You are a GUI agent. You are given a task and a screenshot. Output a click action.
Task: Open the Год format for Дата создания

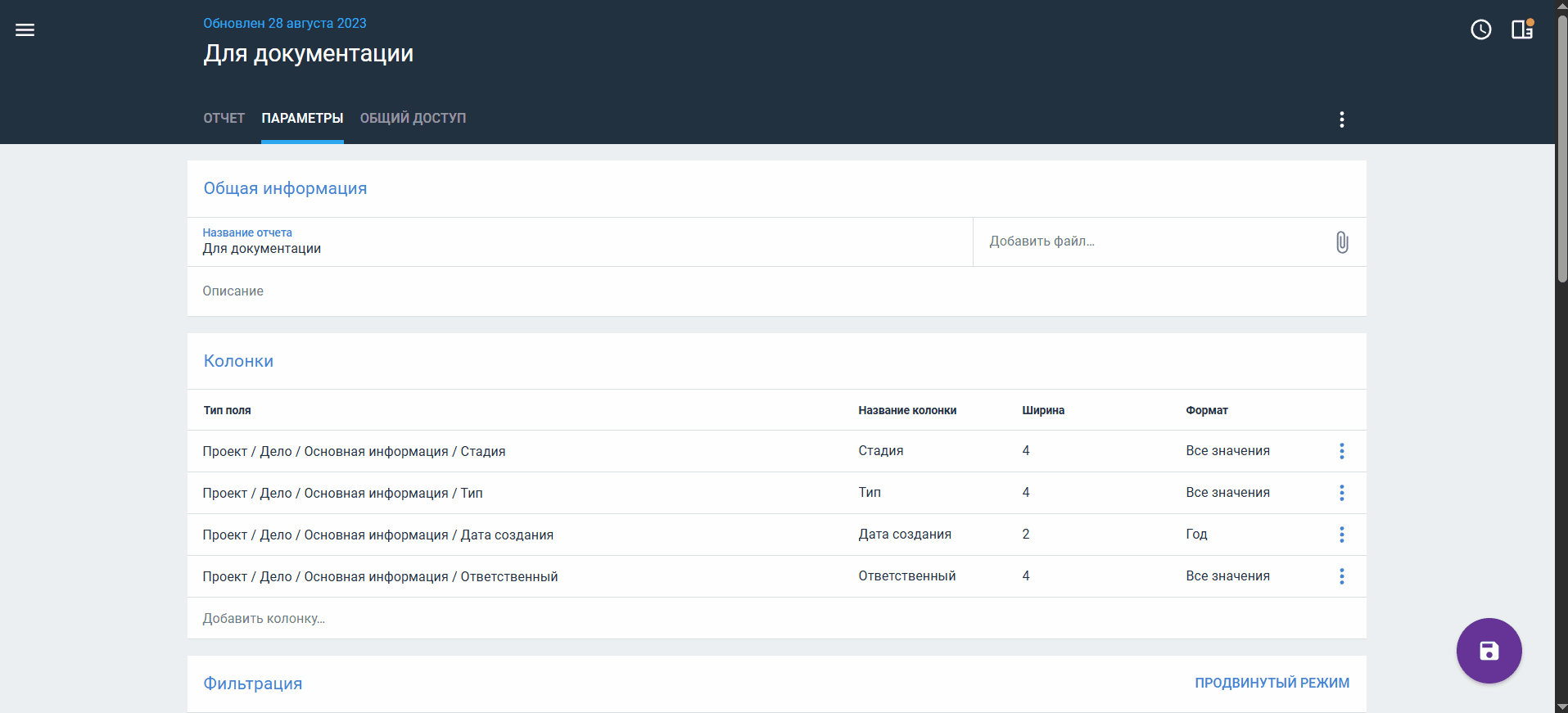1196,535
